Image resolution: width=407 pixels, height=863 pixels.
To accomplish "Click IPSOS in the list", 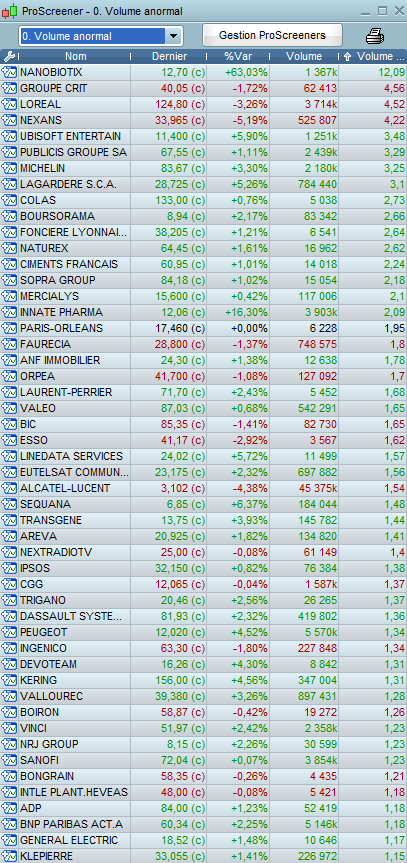I will pos(34,568).
